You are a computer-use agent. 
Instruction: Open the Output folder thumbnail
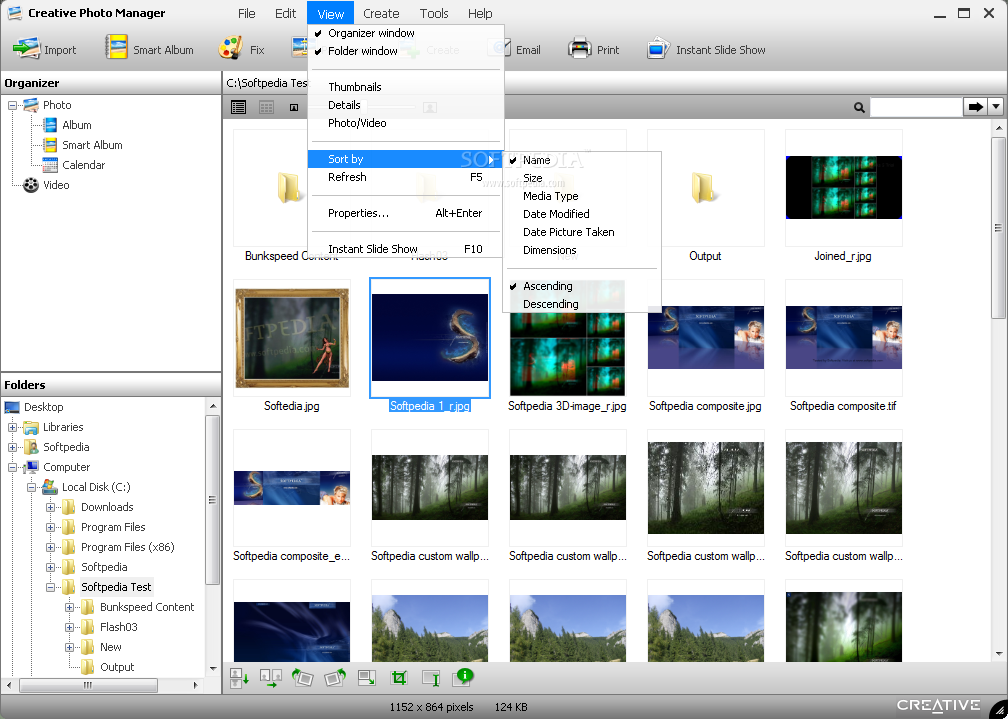pyautogui.click(x=705, y=189)
